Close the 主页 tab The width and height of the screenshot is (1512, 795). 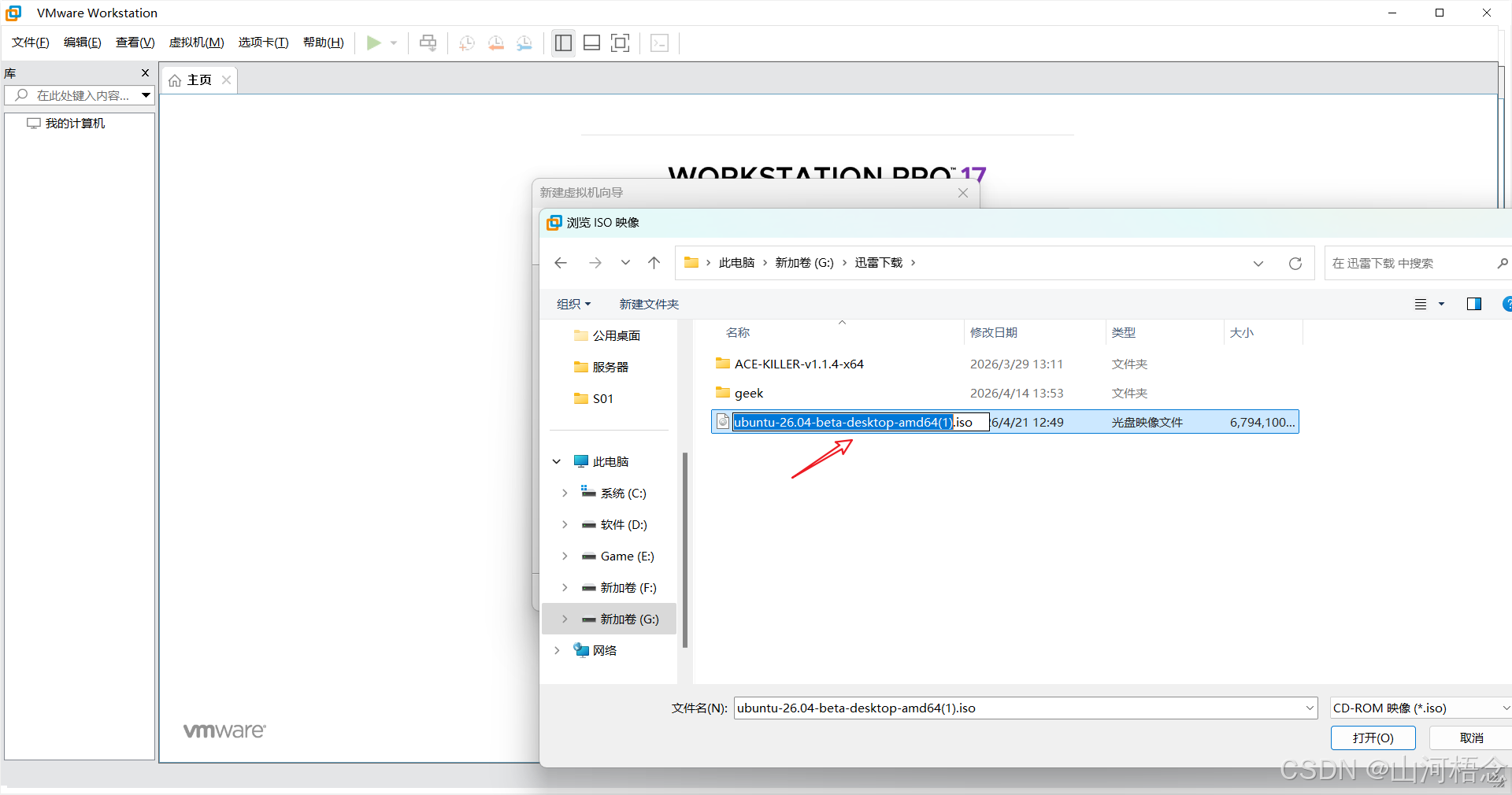pos(227,80)
